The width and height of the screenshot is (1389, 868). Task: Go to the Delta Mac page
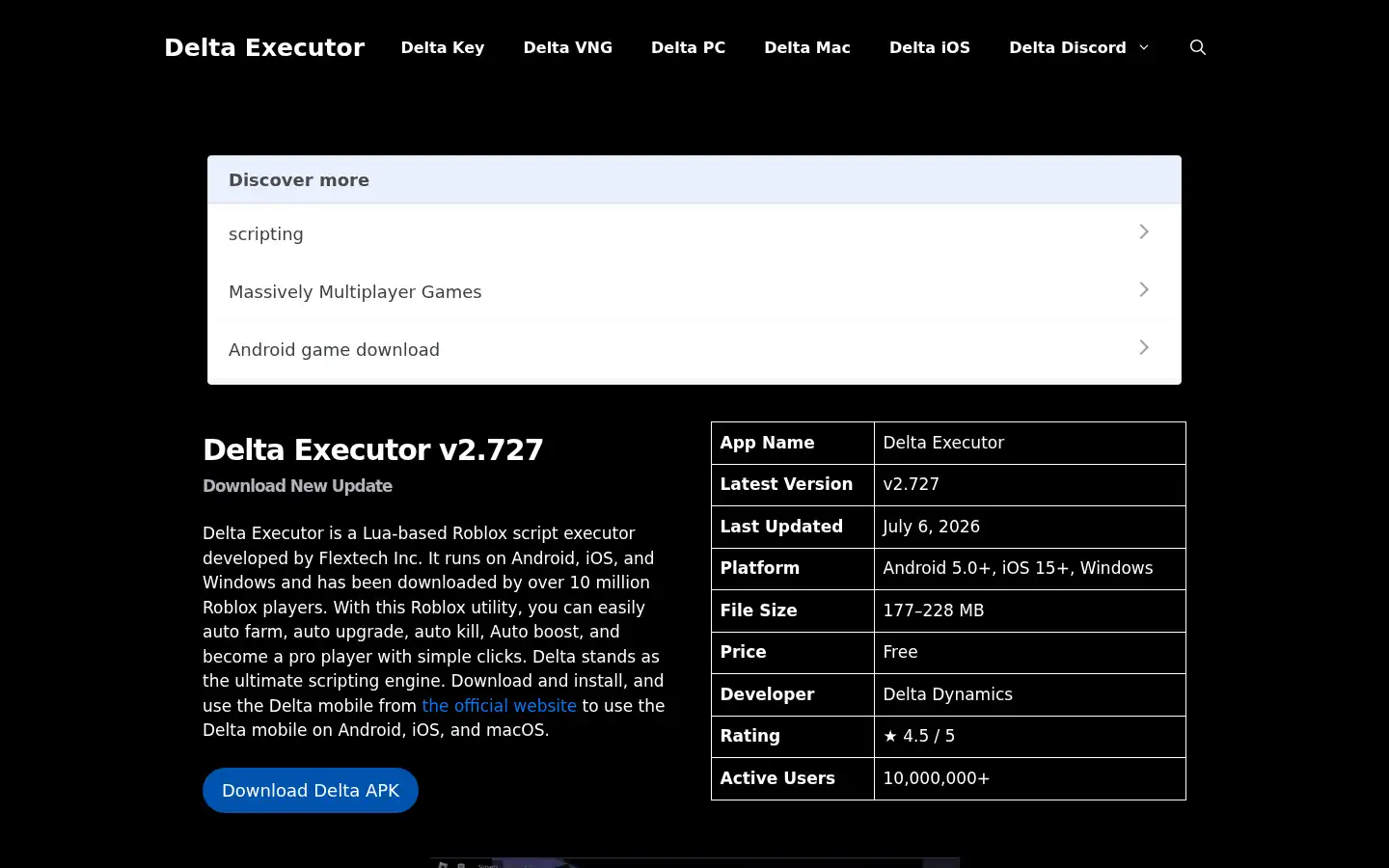[x=807, y=47]
